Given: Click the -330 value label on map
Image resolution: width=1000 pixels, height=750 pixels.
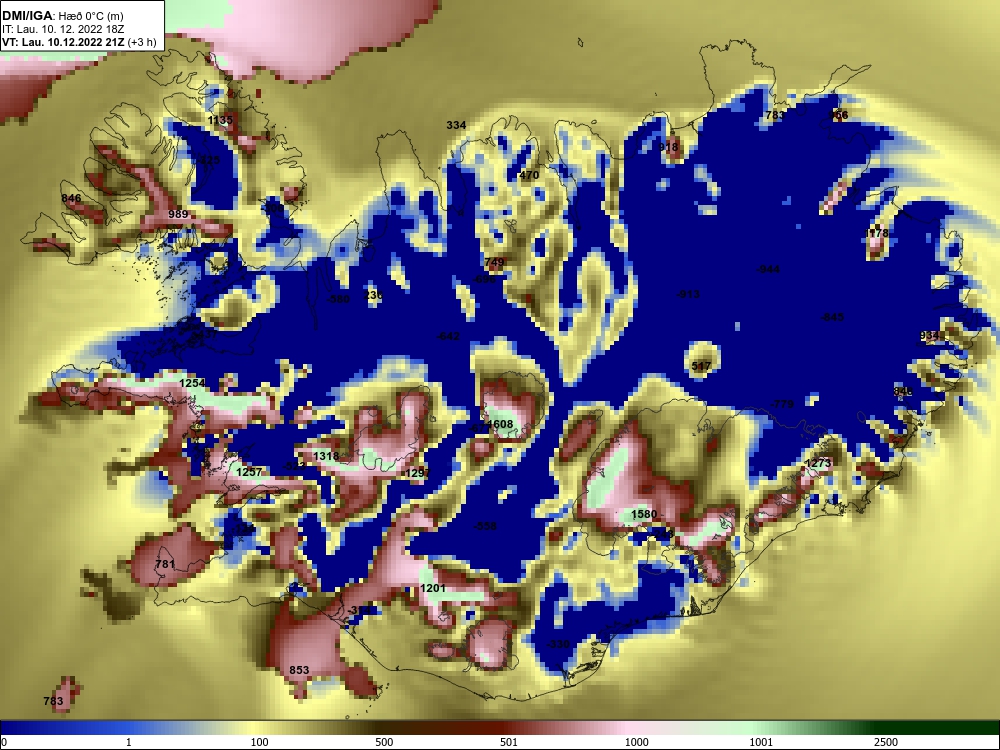Looking at the screenshot, I should tap(557, 644).
